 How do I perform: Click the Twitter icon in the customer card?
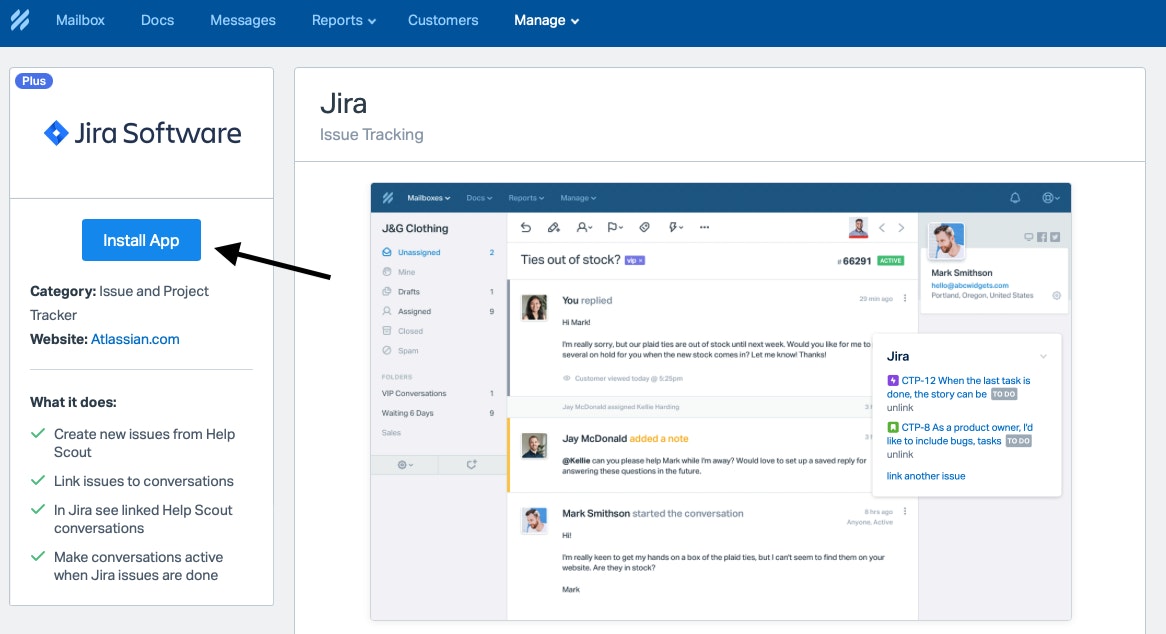pos(1055,237)
